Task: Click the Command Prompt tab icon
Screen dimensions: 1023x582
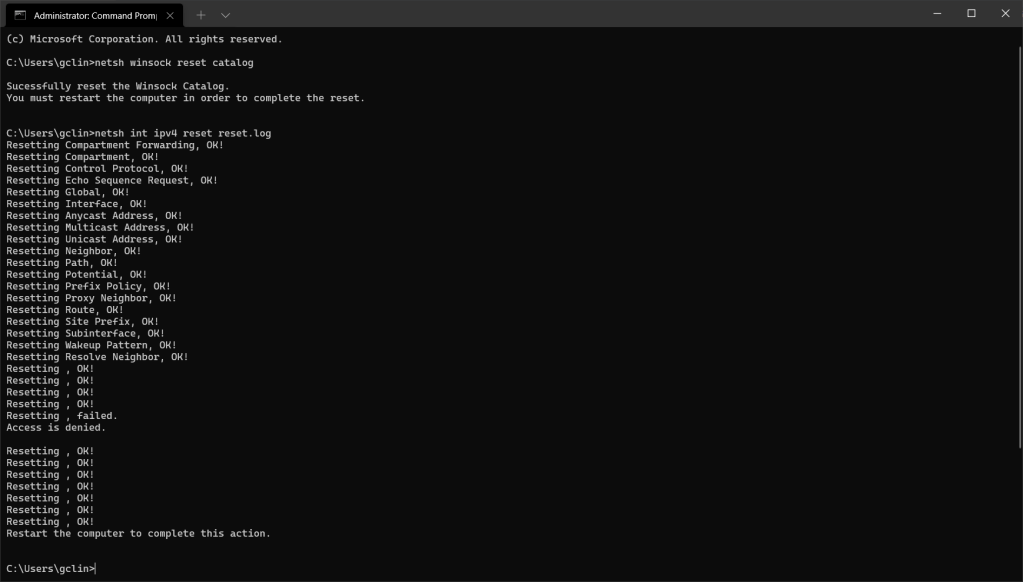Action: point(20,15)
